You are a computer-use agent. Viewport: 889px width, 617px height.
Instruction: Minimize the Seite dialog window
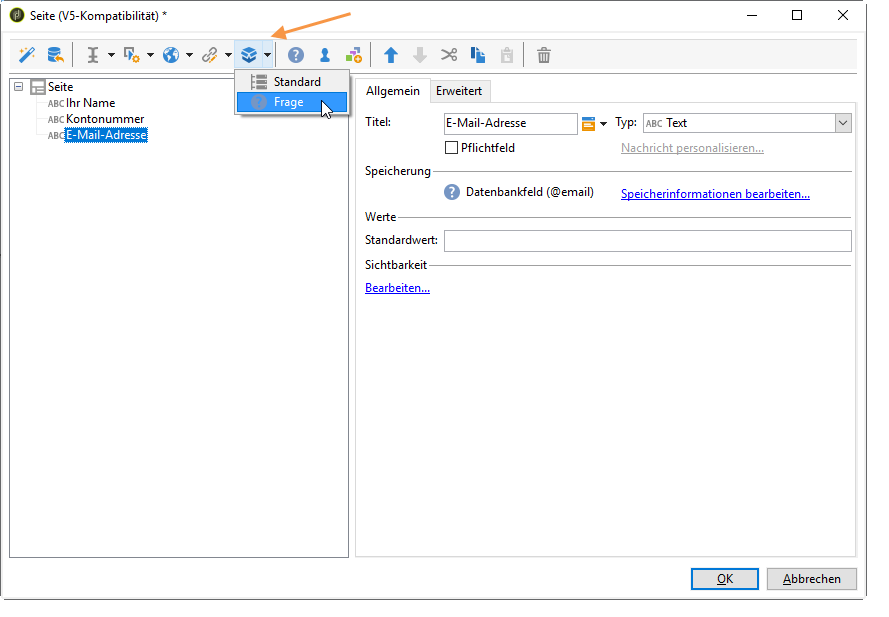click(x=752, y=15)
